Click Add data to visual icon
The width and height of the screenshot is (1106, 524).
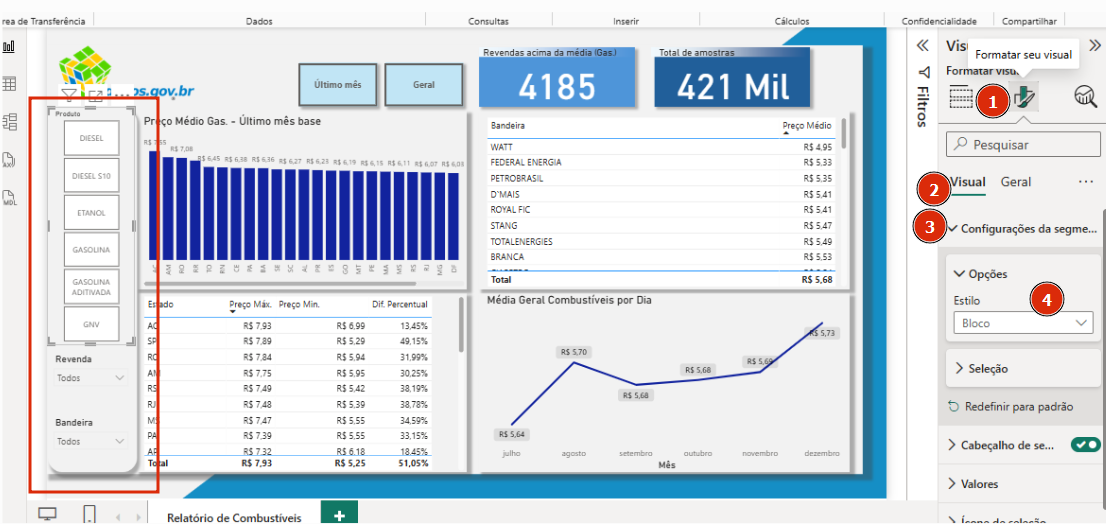(961, 98)
